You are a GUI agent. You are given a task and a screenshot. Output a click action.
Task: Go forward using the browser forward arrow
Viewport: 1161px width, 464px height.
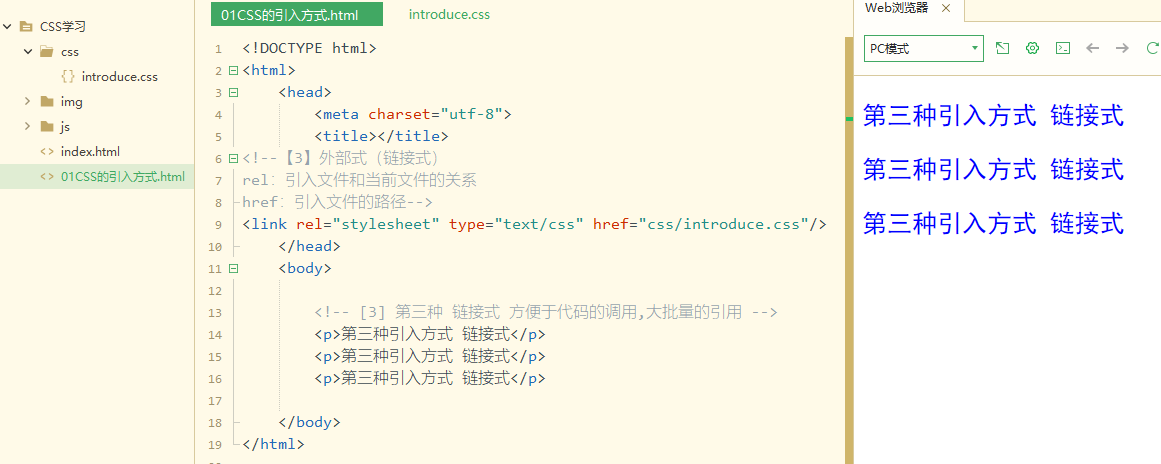(x=1122, y=48)
